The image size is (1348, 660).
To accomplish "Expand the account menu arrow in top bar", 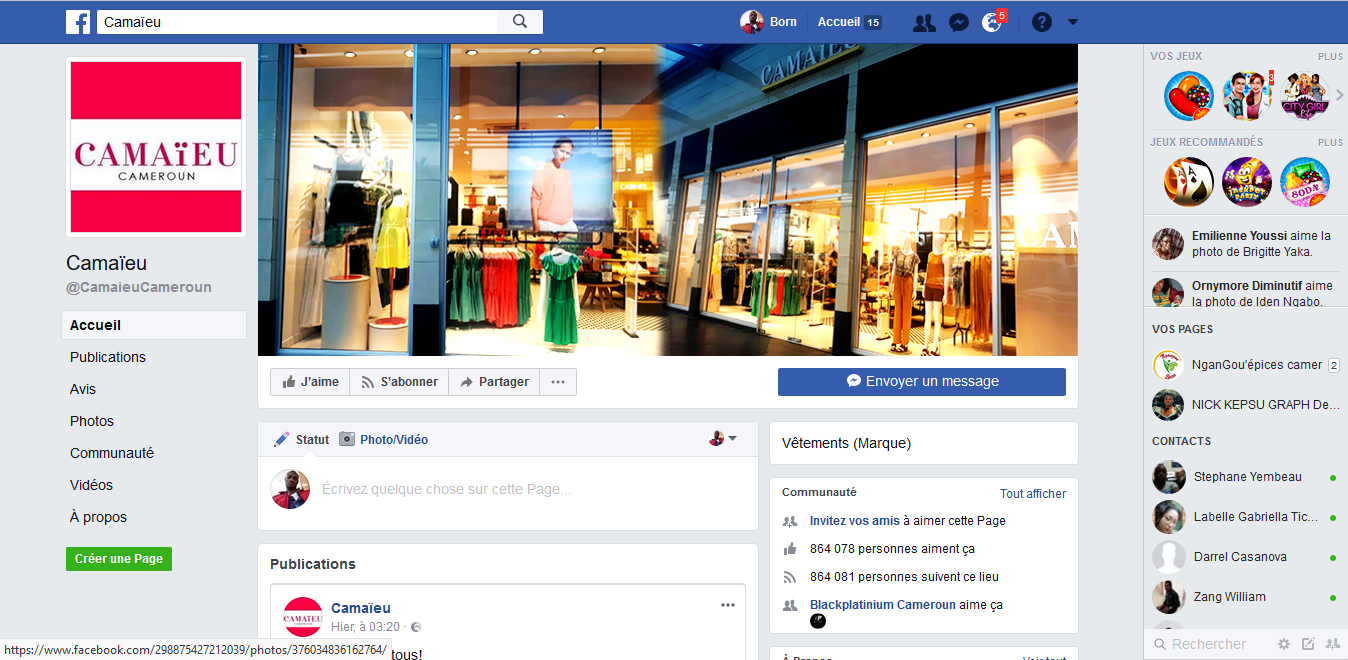I will click(x=1073, y=22).
